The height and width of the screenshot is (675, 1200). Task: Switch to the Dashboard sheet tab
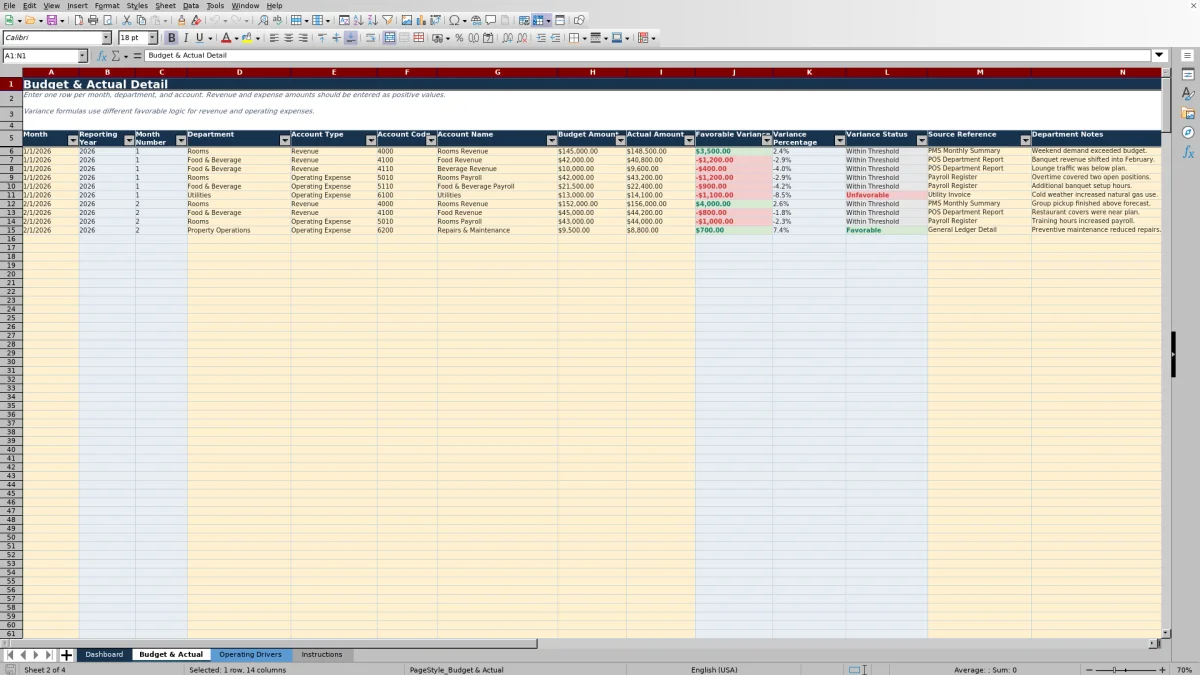tap(104, 655)
